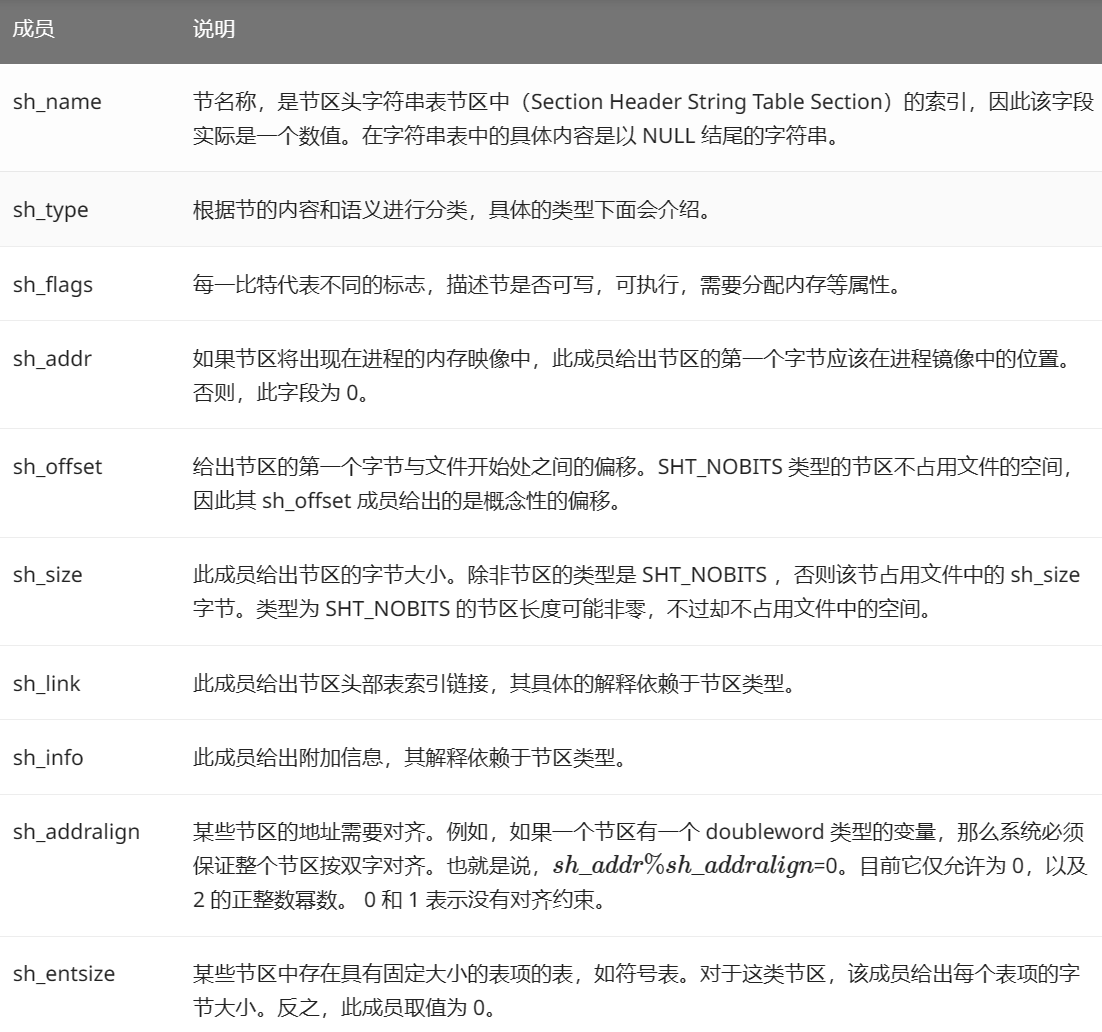
Task: Click the description 给出节区的第一个字节与文件开始处
Action: 634,484
